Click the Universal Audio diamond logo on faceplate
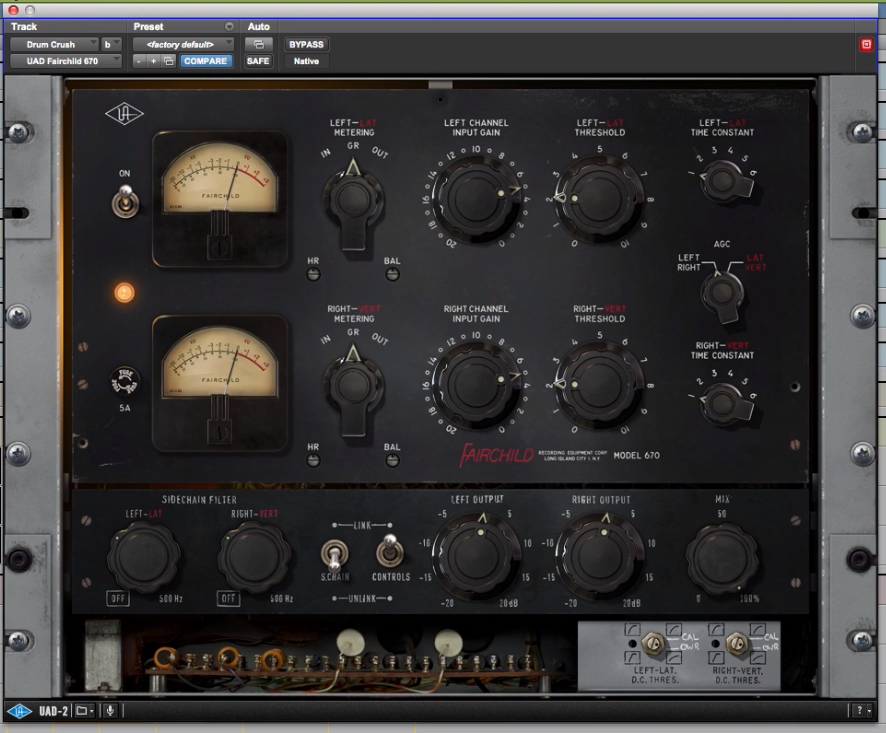This screenshot has width=886, height=733. 124,114
